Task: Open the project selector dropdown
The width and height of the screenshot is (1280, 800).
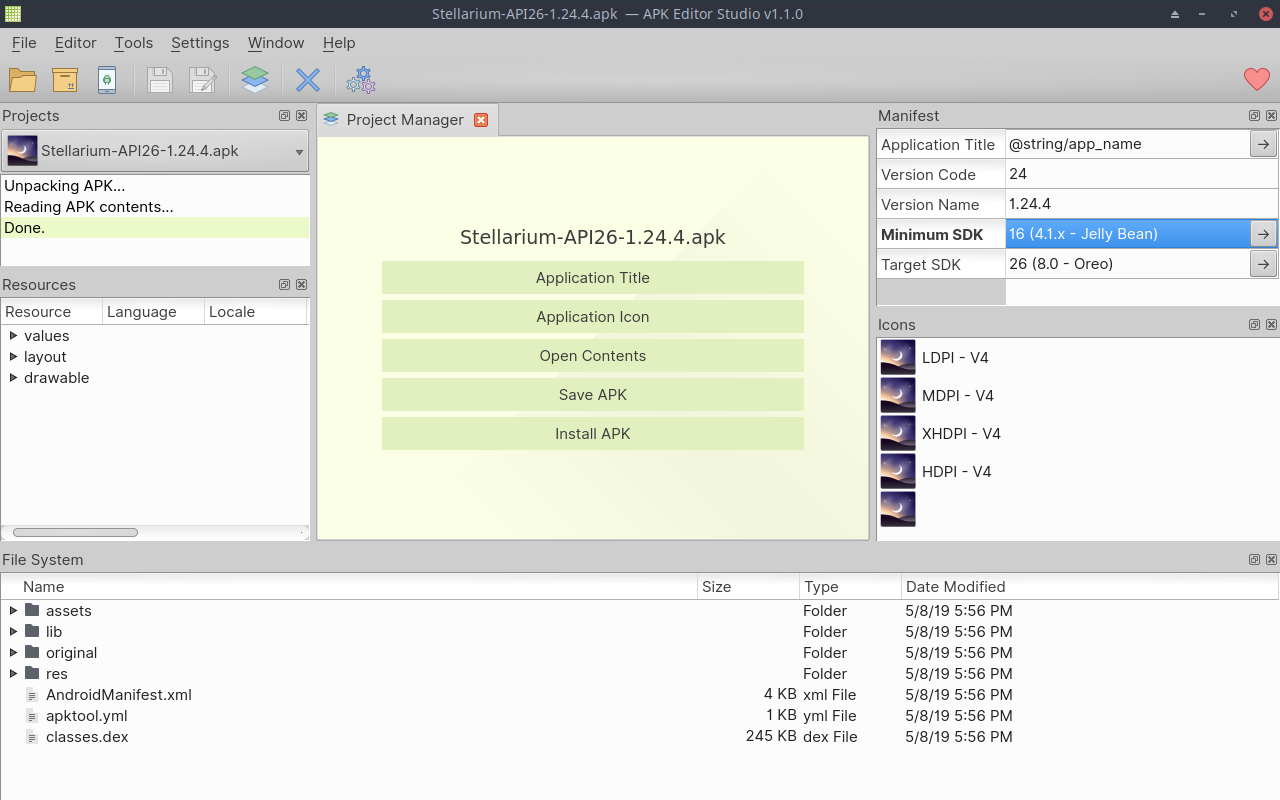Action: point(155,151)
